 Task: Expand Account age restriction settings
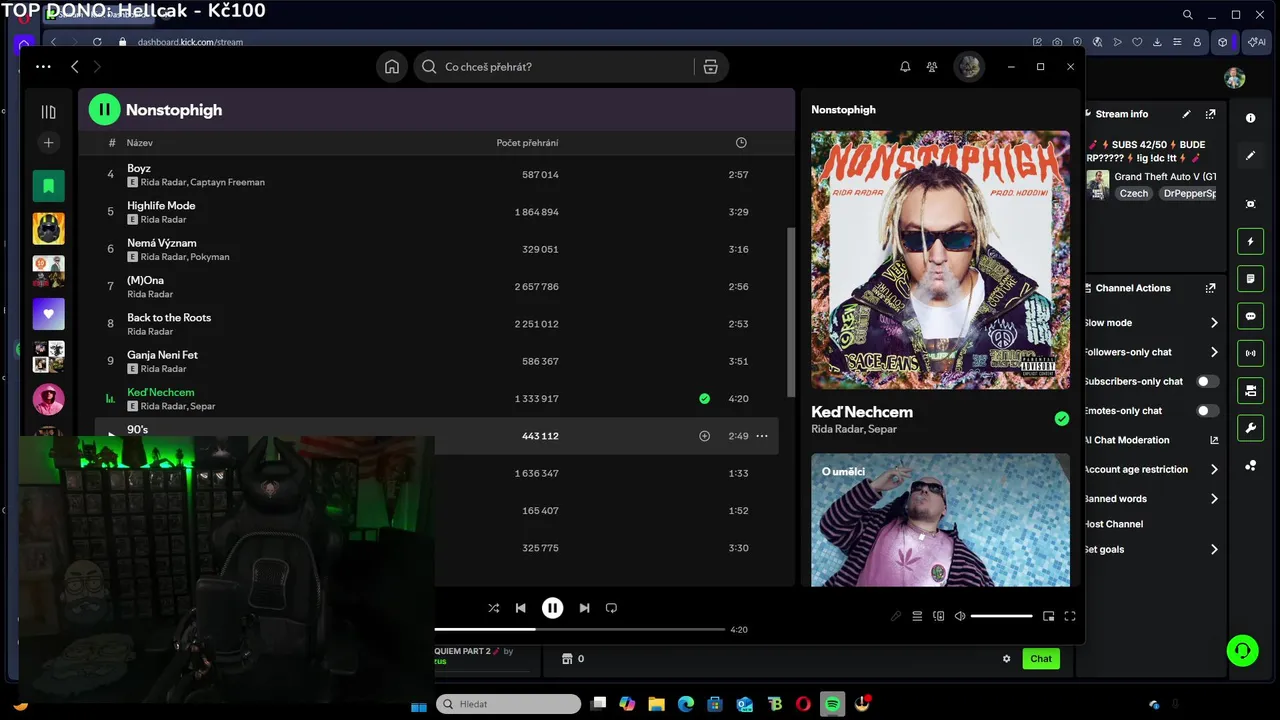[1214, 469]
